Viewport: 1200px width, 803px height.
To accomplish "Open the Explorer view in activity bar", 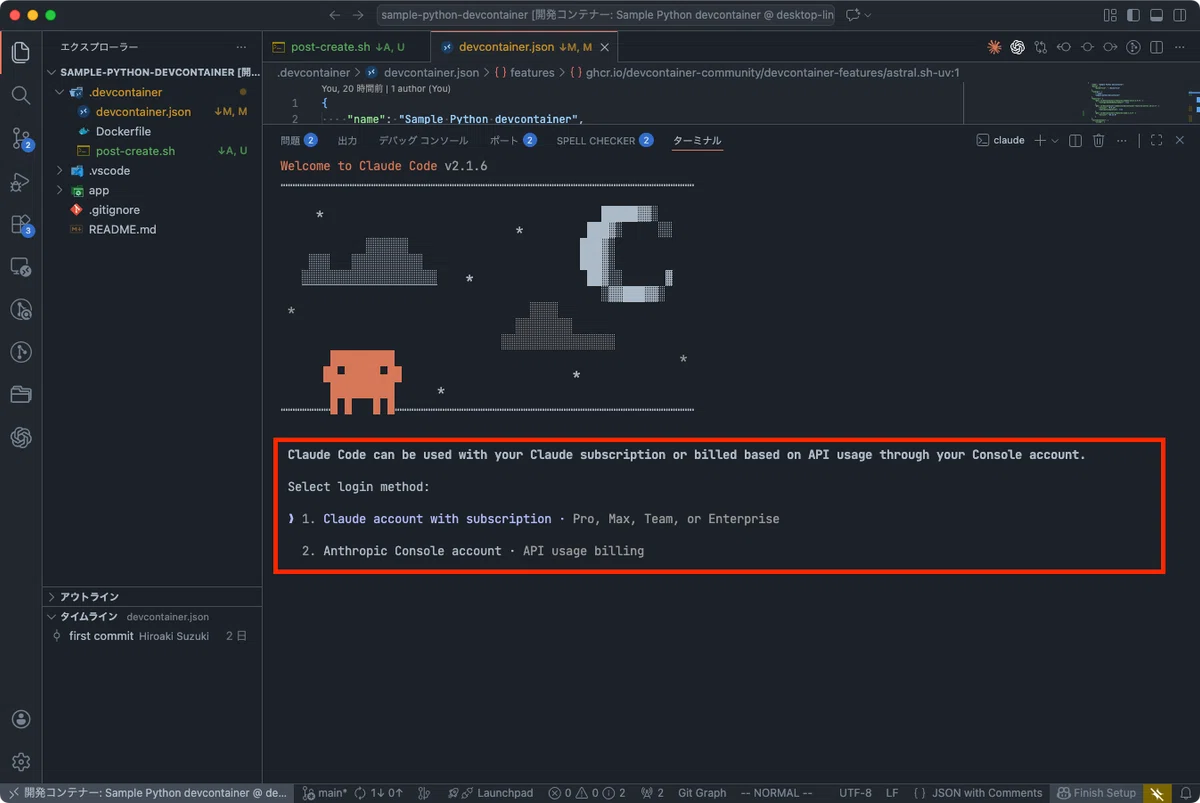I will [21, 52].
